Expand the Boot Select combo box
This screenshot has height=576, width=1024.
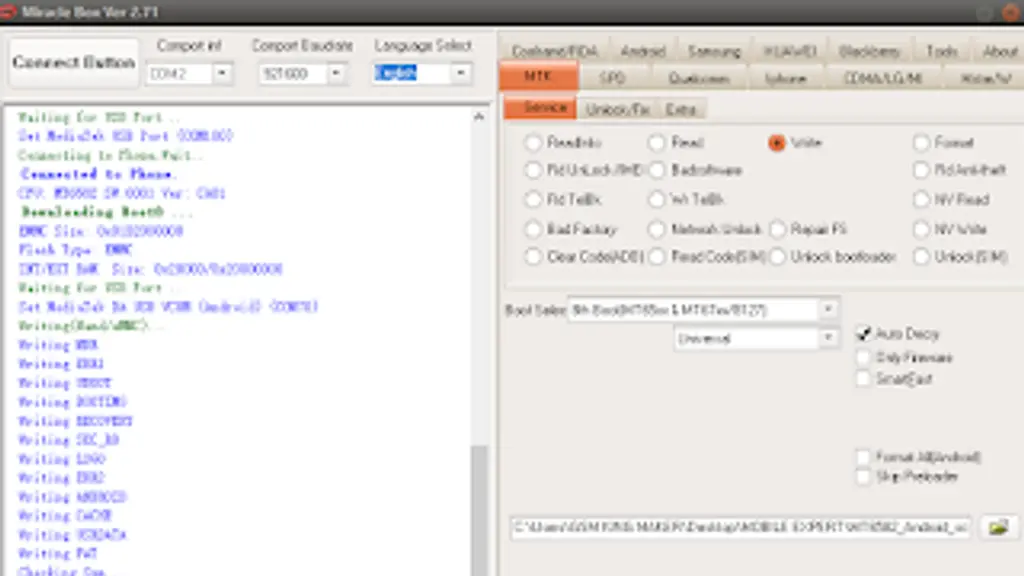(x=827, y=310)
